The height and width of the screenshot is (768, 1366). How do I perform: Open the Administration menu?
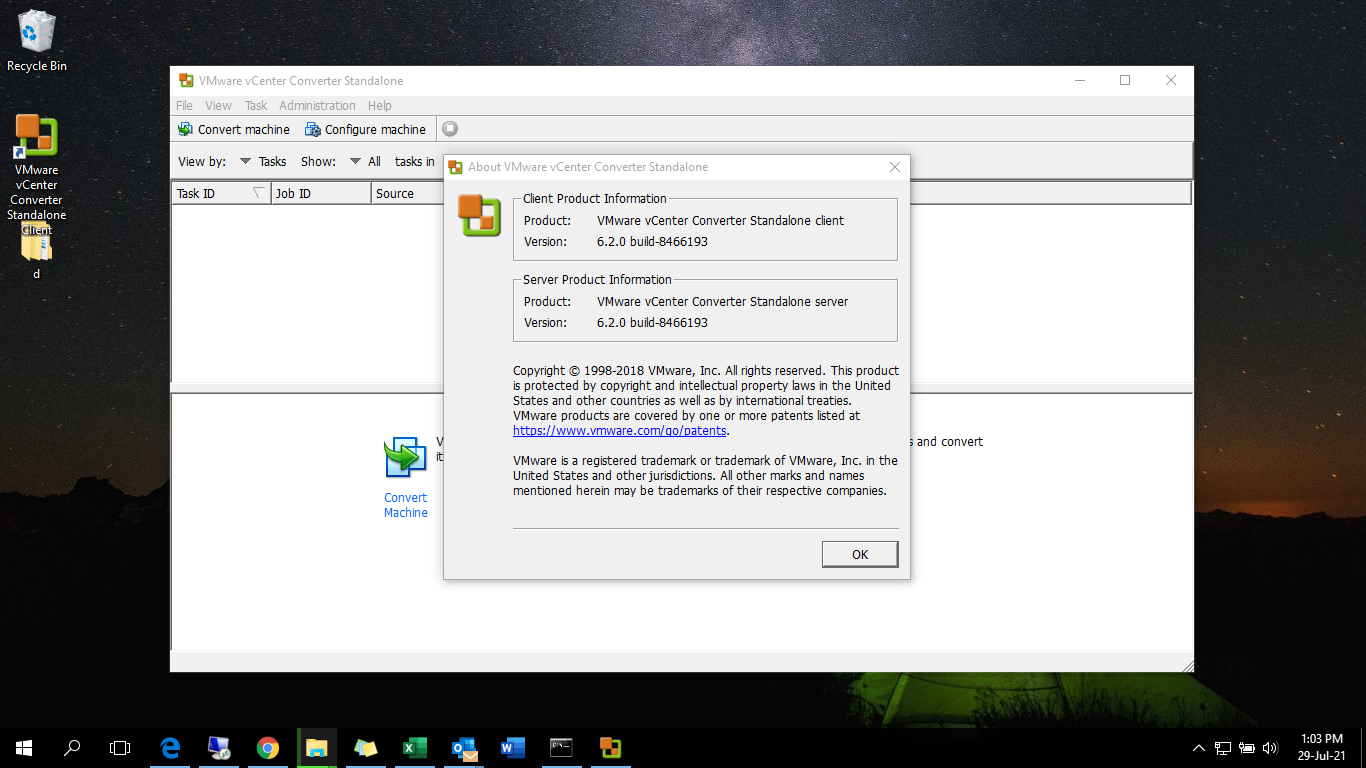pos(317,105)
